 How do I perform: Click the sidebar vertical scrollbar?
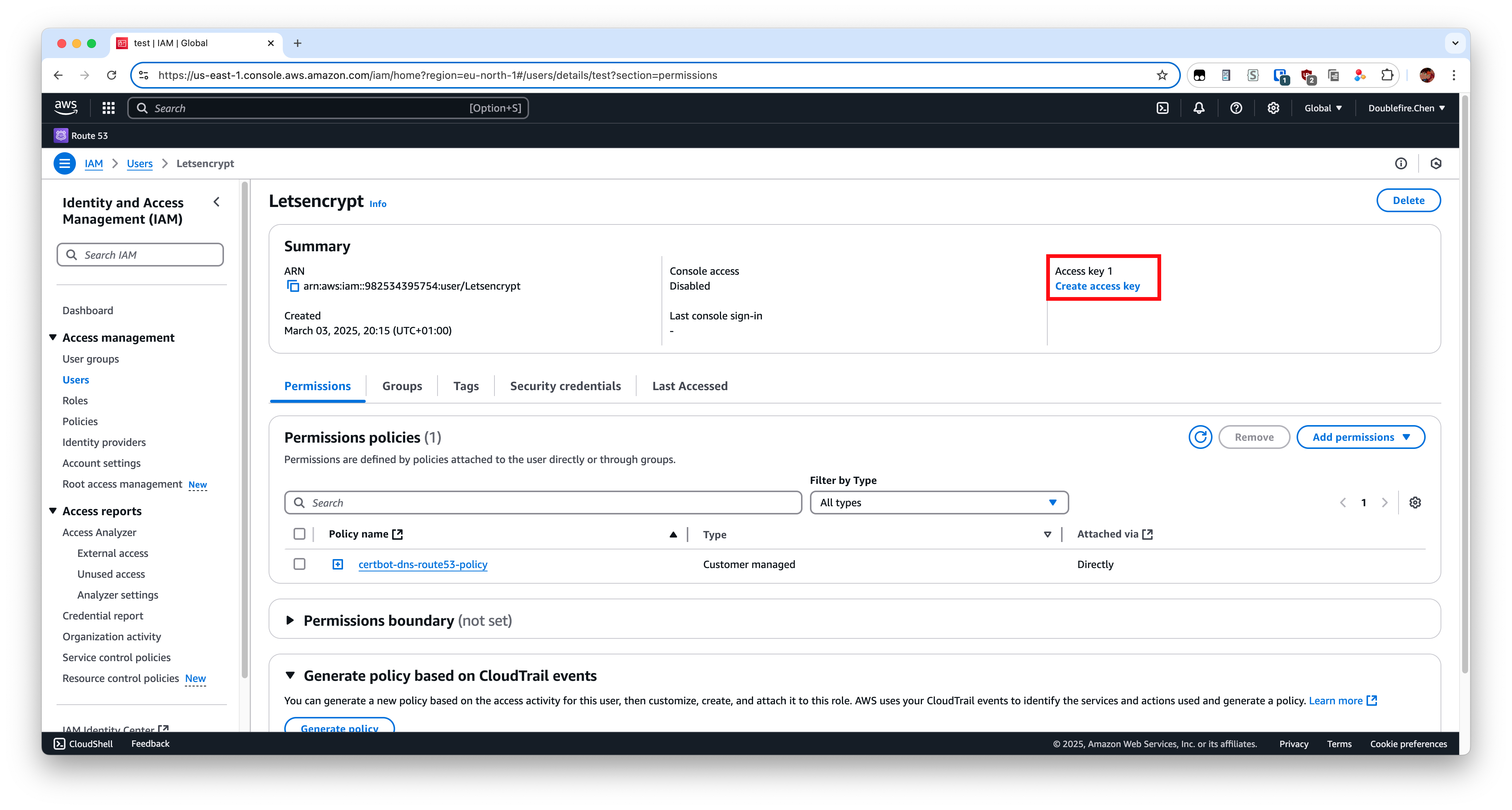[245, 430]
